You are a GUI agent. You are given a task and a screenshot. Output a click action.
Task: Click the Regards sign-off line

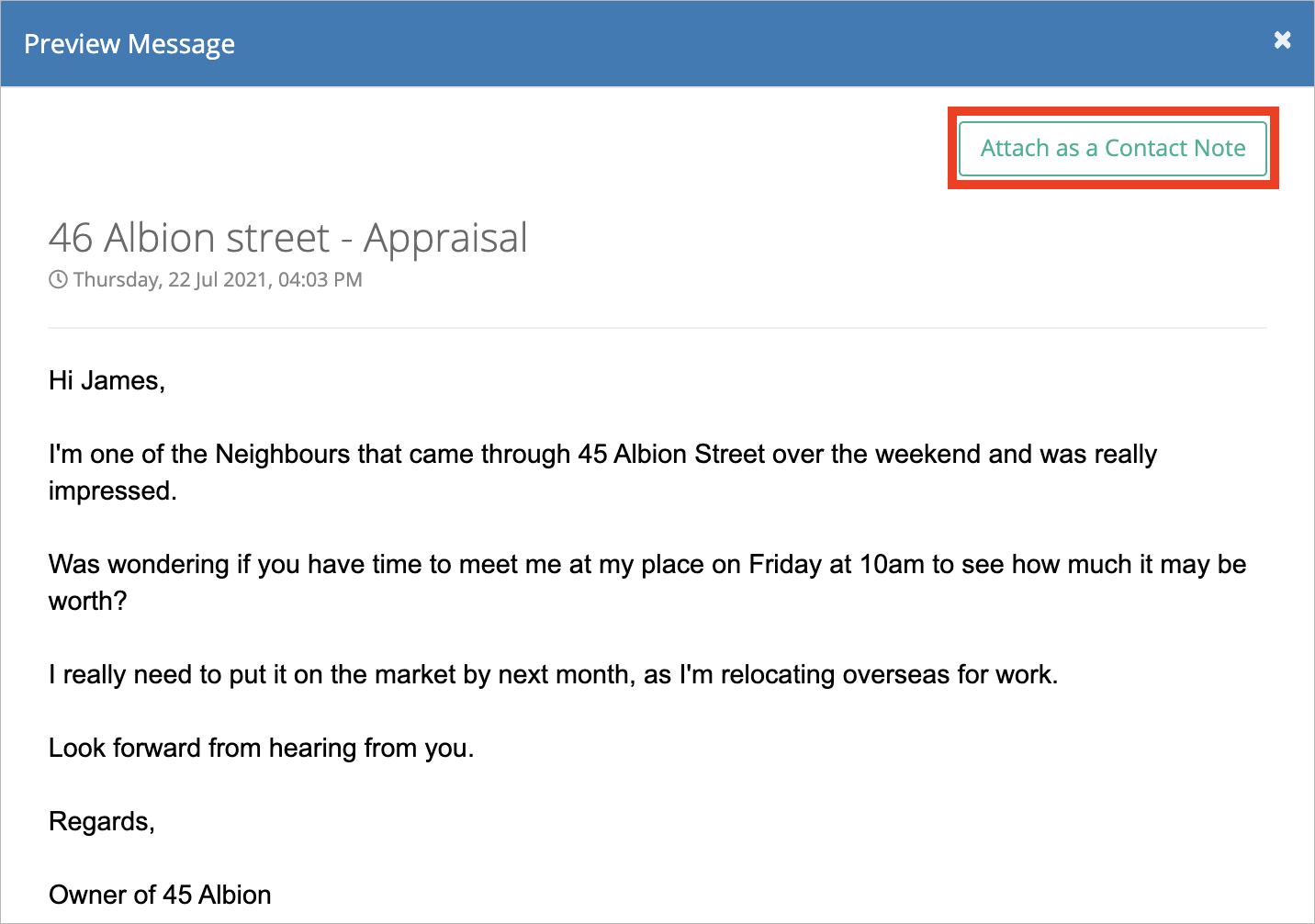click(x=102, y=821)
